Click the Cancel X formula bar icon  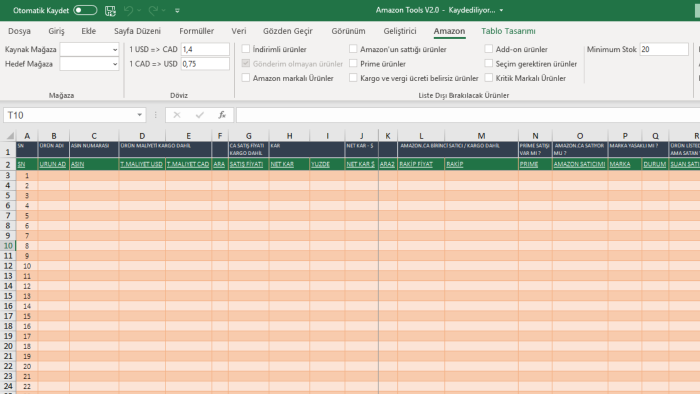click(177, 115)
